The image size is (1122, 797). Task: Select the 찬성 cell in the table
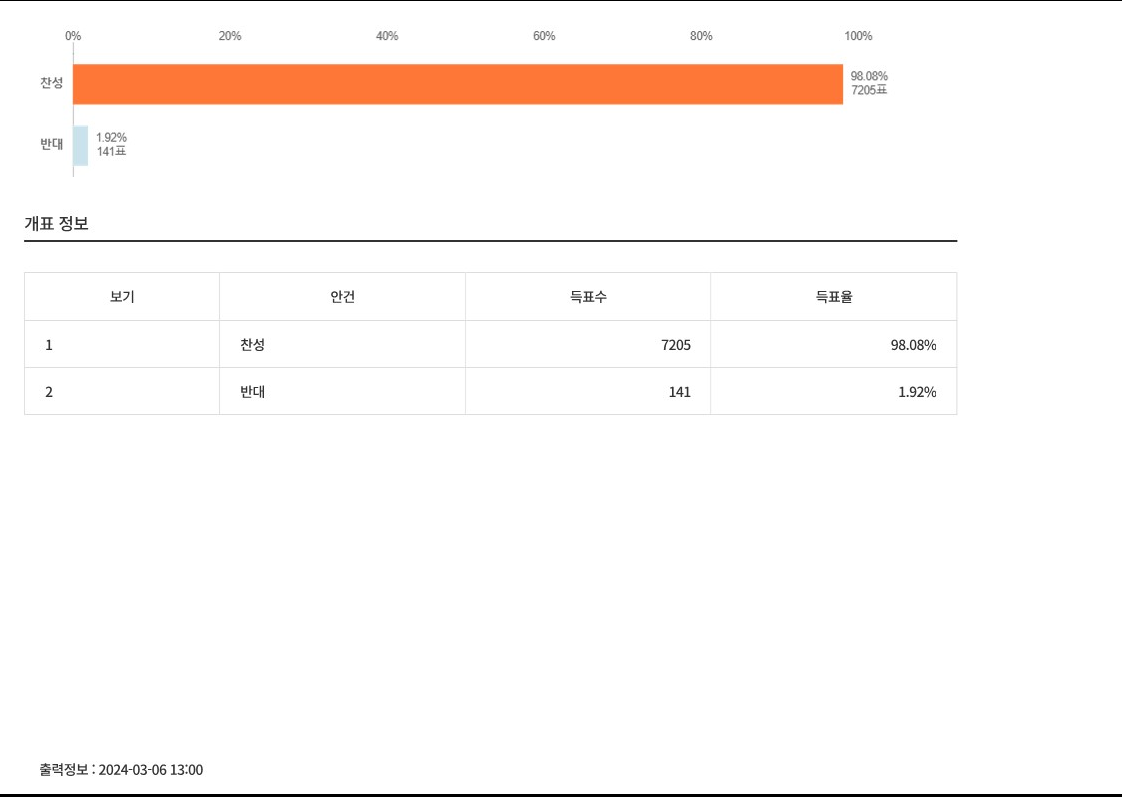point(252,345)
